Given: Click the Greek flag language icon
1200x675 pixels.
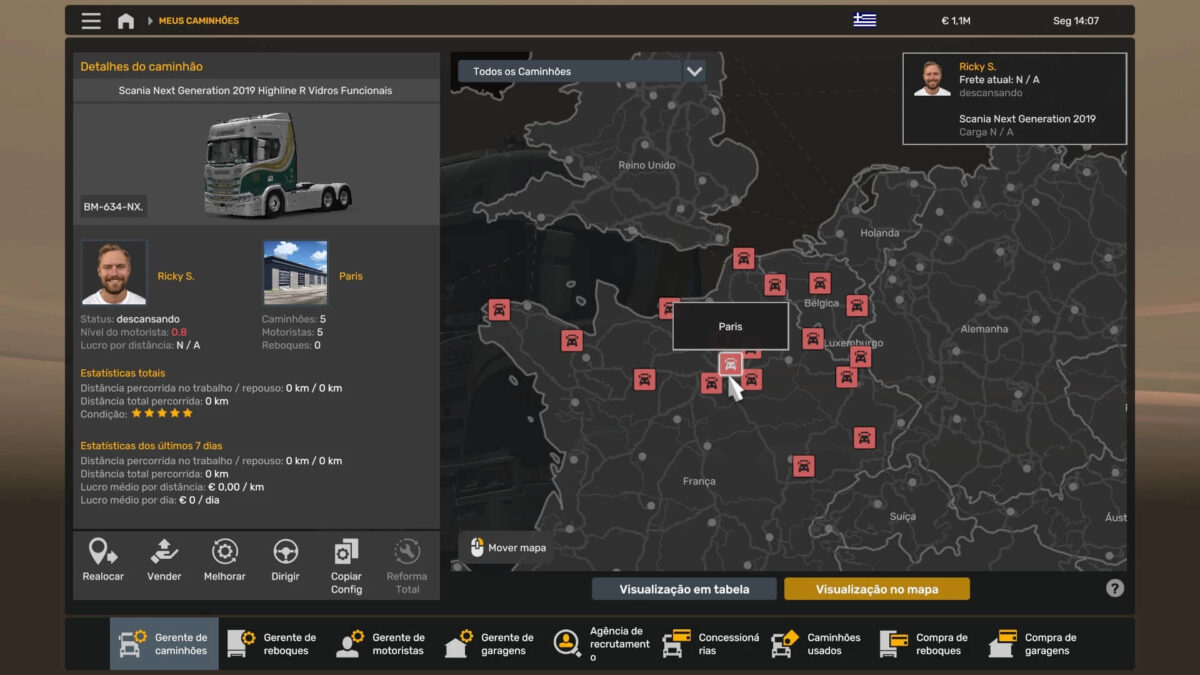Looking at the screenshot, I should (864, 20).
